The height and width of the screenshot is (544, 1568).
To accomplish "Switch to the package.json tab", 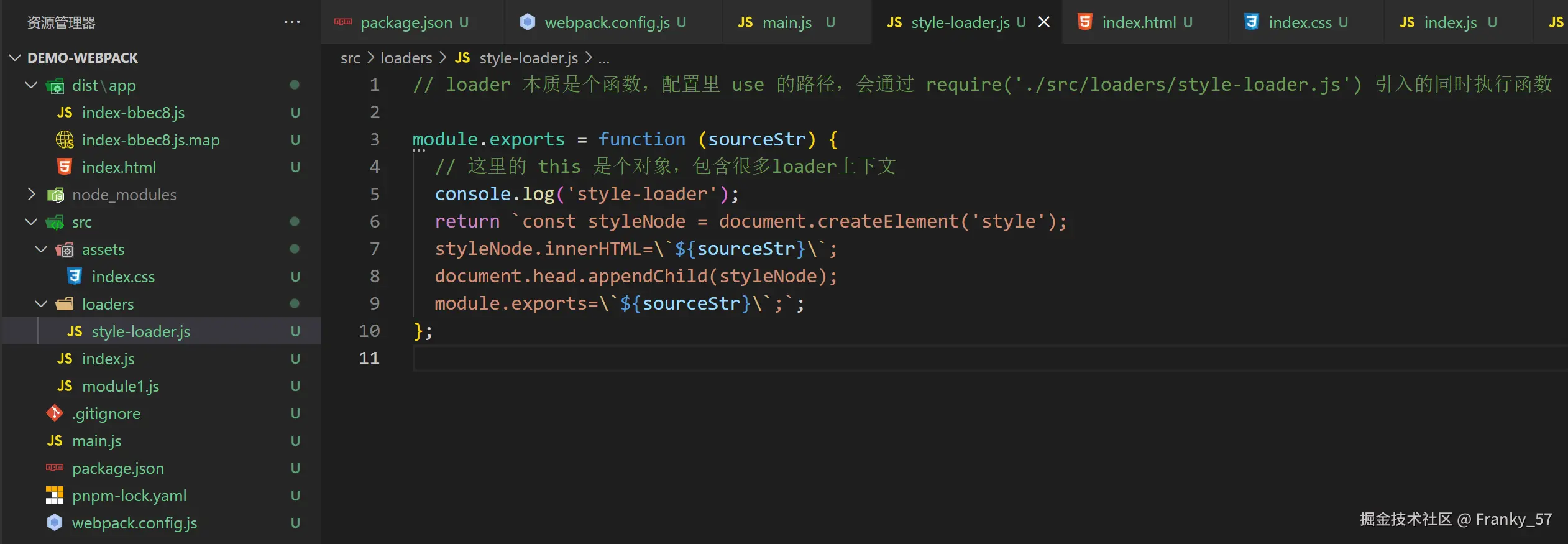I will (413, 22).
